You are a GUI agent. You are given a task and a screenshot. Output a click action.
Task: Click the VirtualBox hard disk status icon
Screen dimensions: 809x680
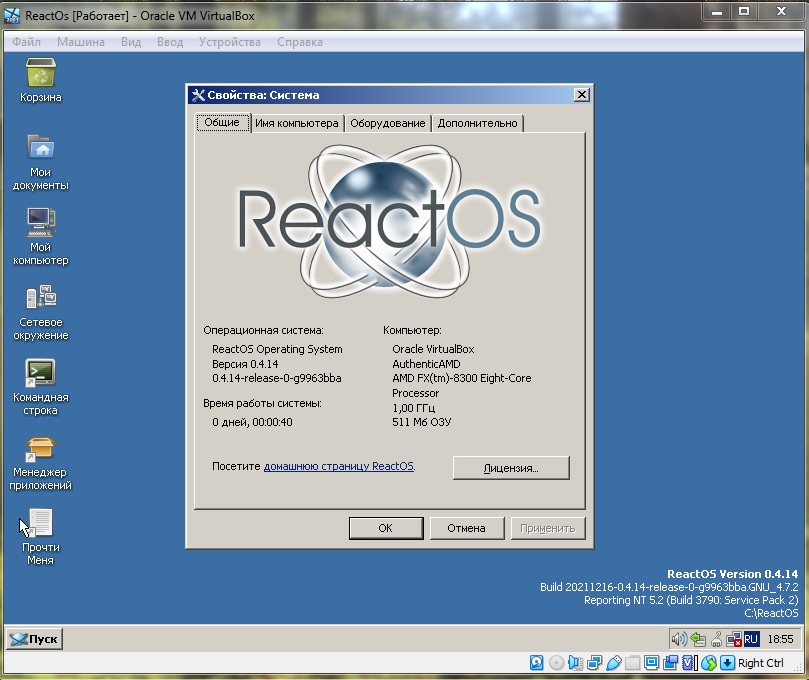coord(537,662)
